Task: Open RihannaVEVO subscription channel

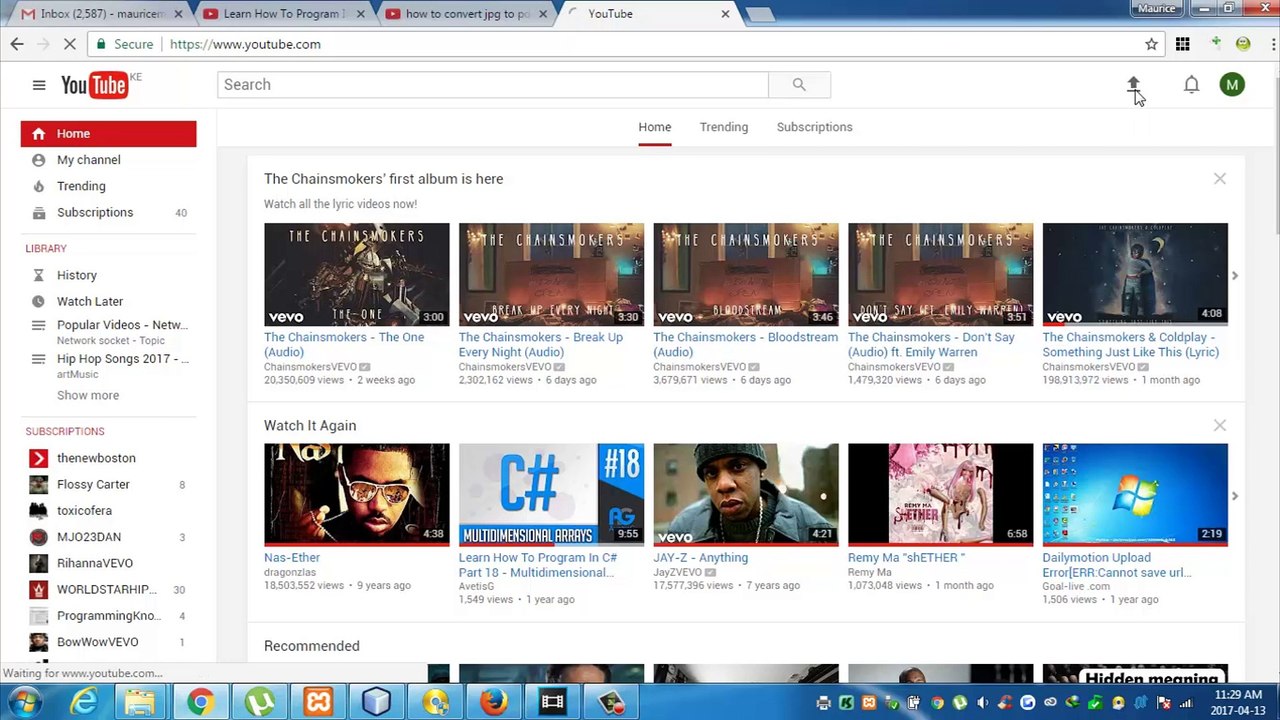Action: click(x=94, y=563)
